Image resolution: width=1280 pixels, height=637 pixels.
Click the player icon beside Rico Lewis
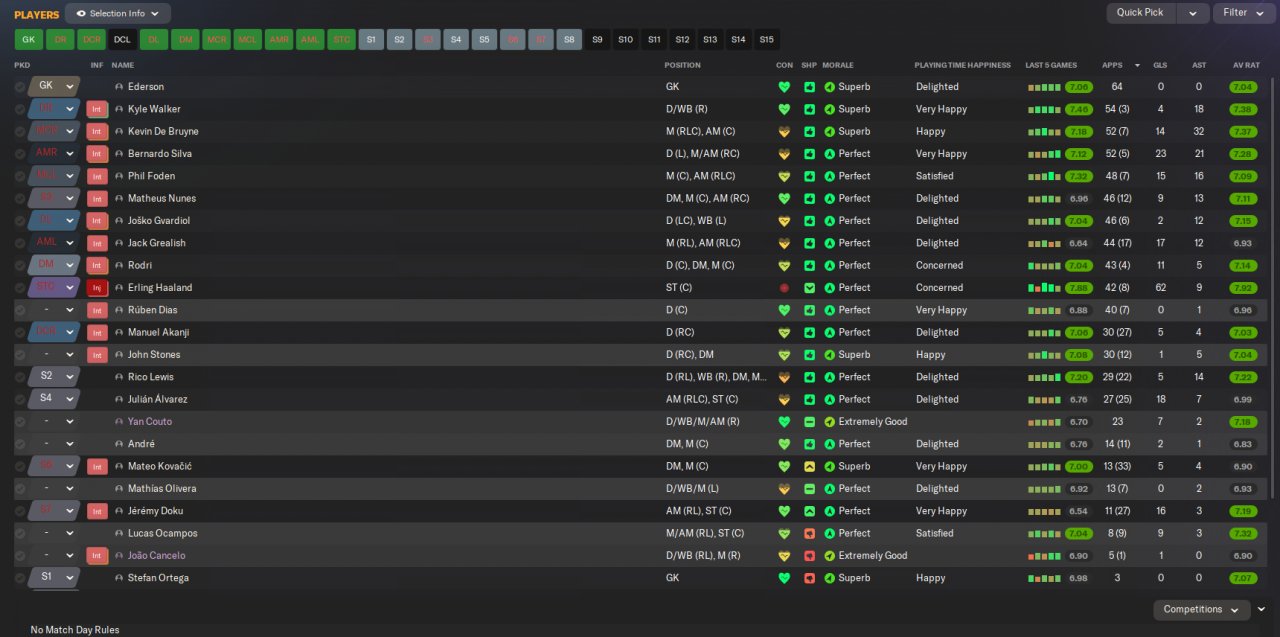pyautogui.click(x=119, y=377)
